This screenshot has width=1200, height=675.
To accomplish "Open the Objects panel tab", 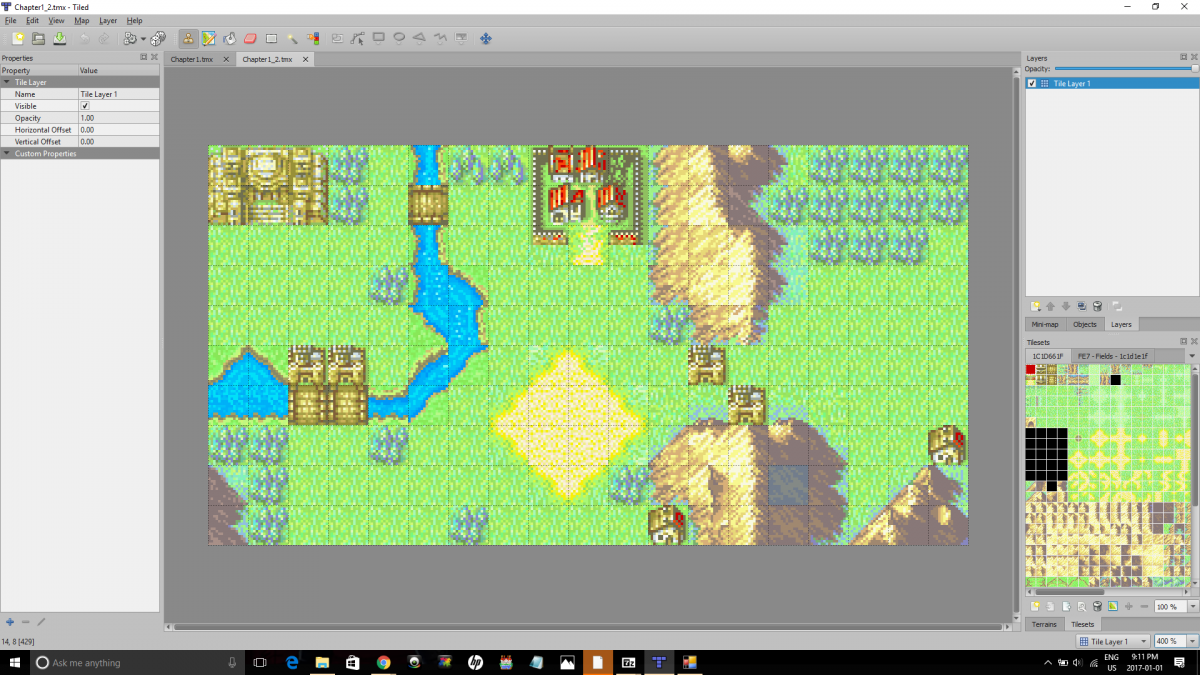I will click(x=1084, y=324).
